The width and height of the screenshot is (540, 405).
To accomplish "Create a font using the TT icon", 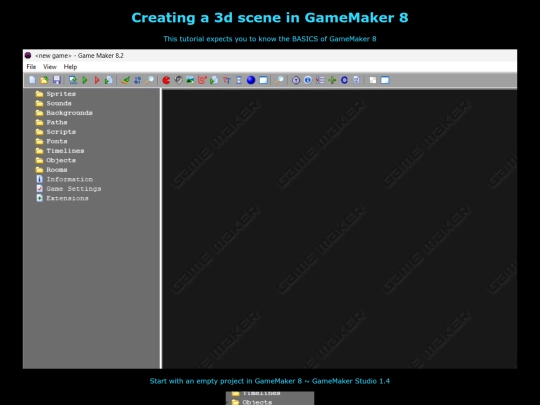I will click(x=227, y=80).
